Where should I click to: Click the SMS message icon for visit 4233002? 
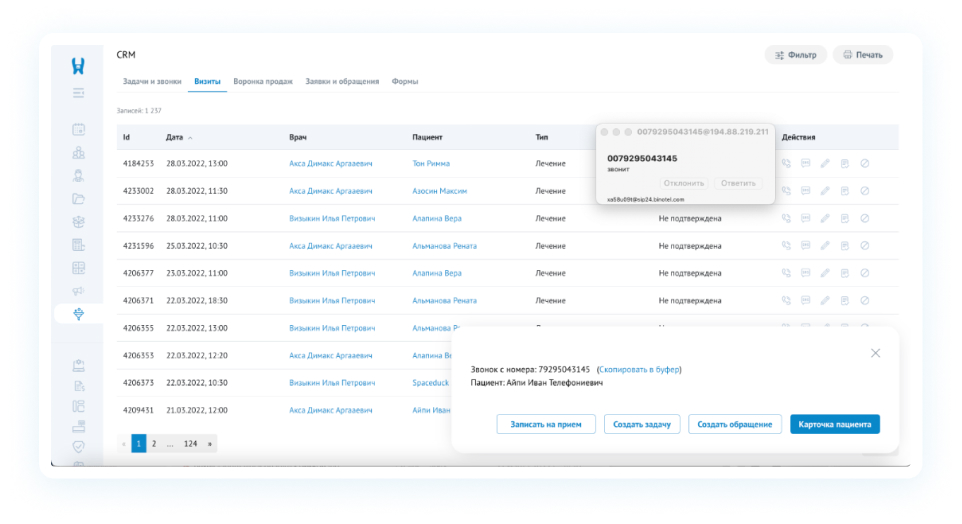click(x=805, y=190)
